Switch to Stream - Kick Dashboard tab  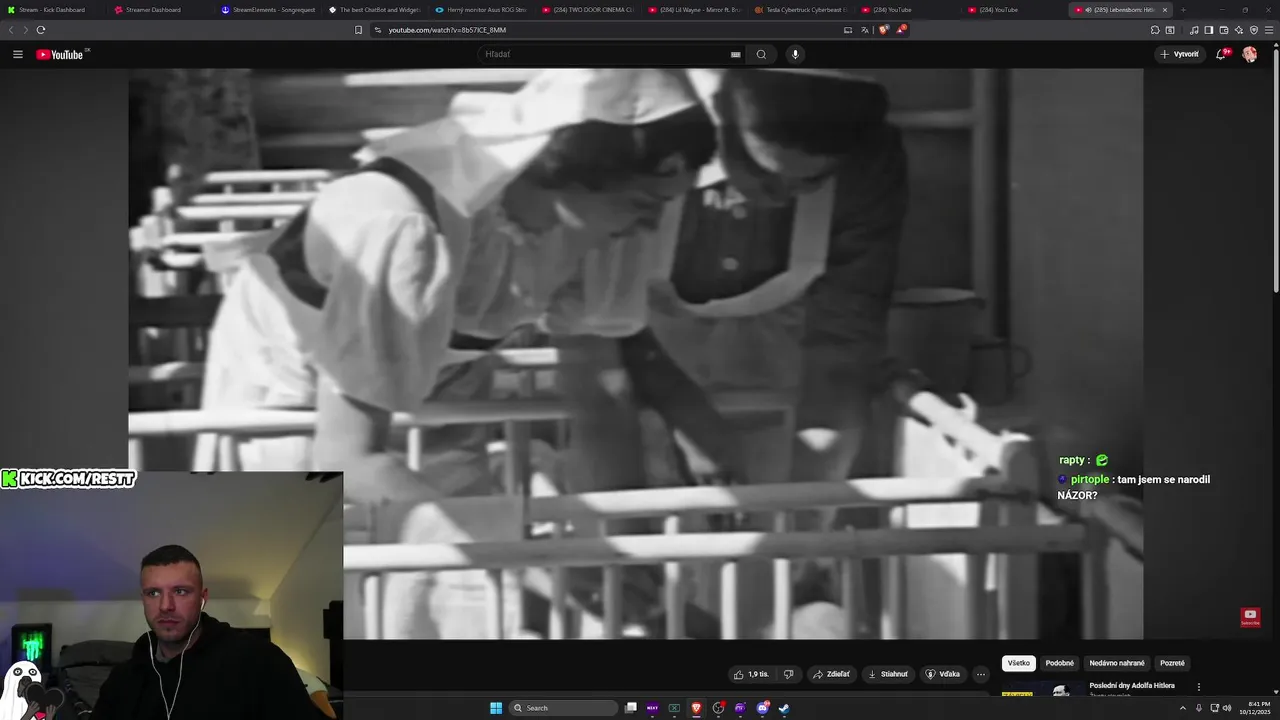click(x=52, y=10)
